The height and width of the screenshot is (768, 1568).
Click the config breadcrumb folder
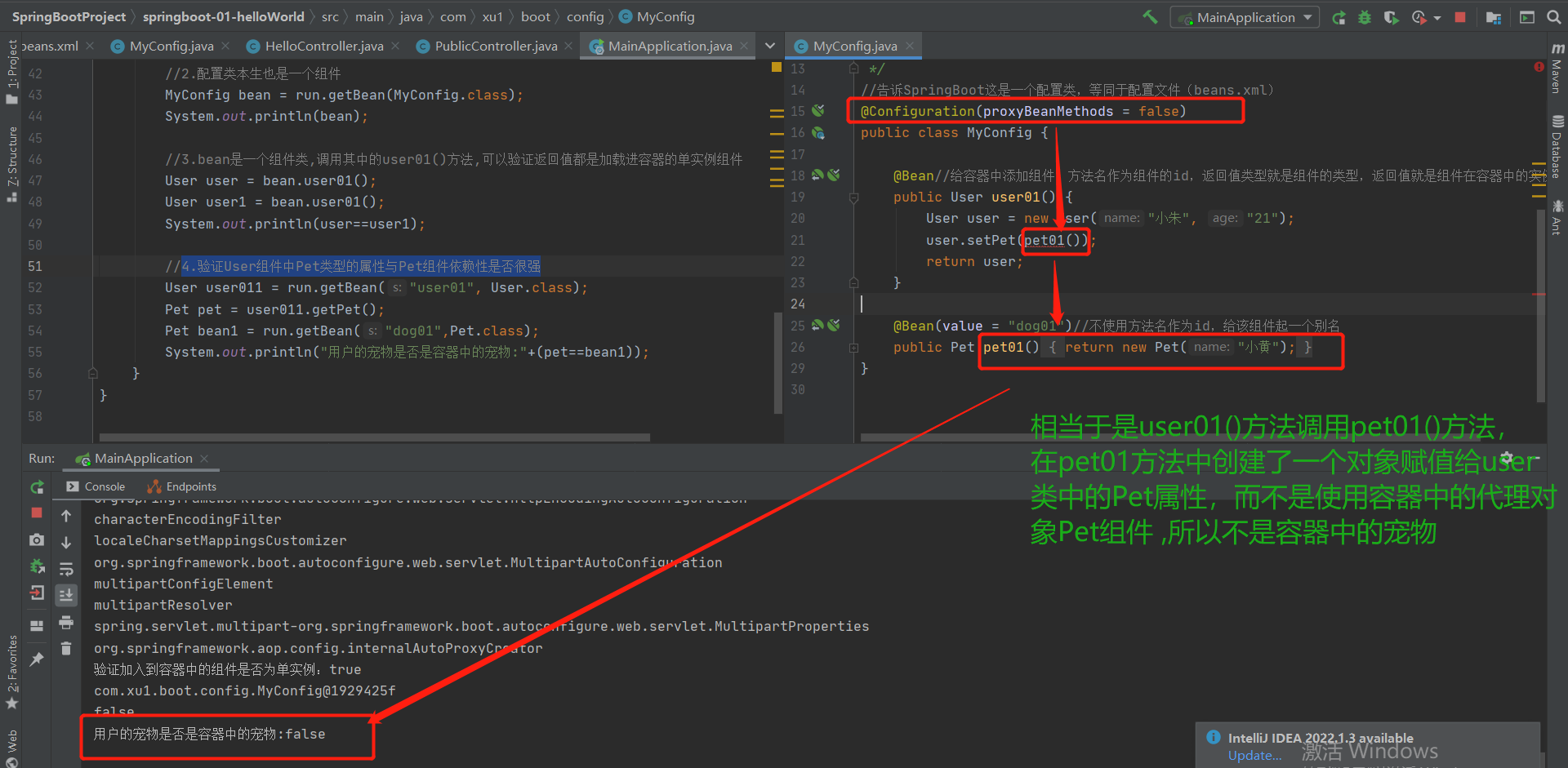pyautogui.click(x=585, y=16)
